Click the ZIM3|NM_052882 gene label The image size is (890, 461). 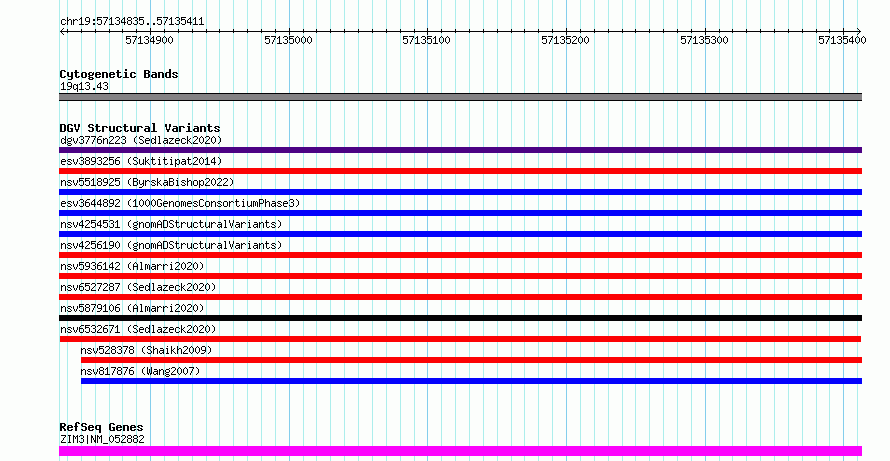(x=102, y=439)
